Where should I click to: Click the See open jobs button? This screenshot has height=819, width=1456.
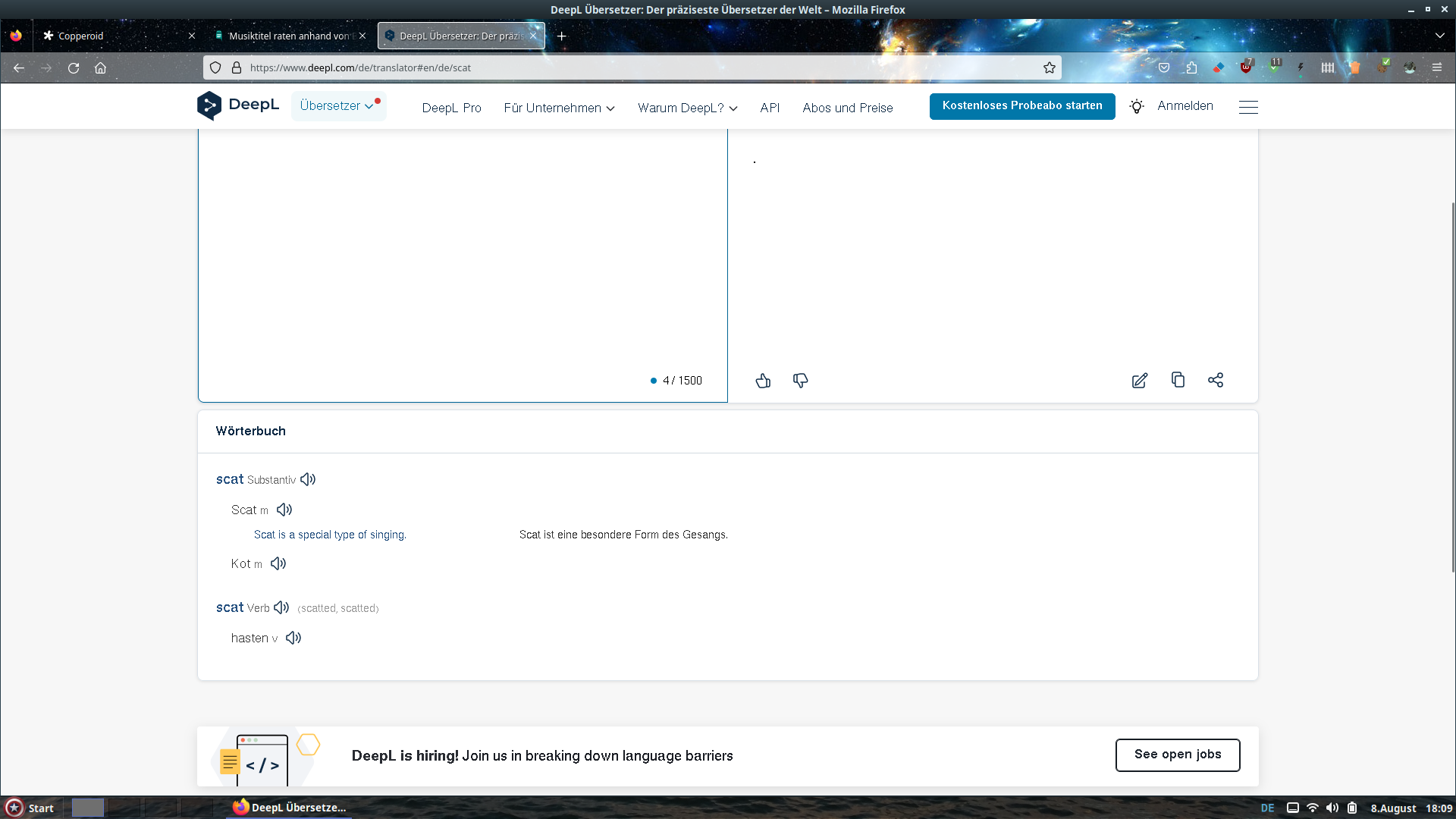pyautogui.click(x=1177, y=755)
